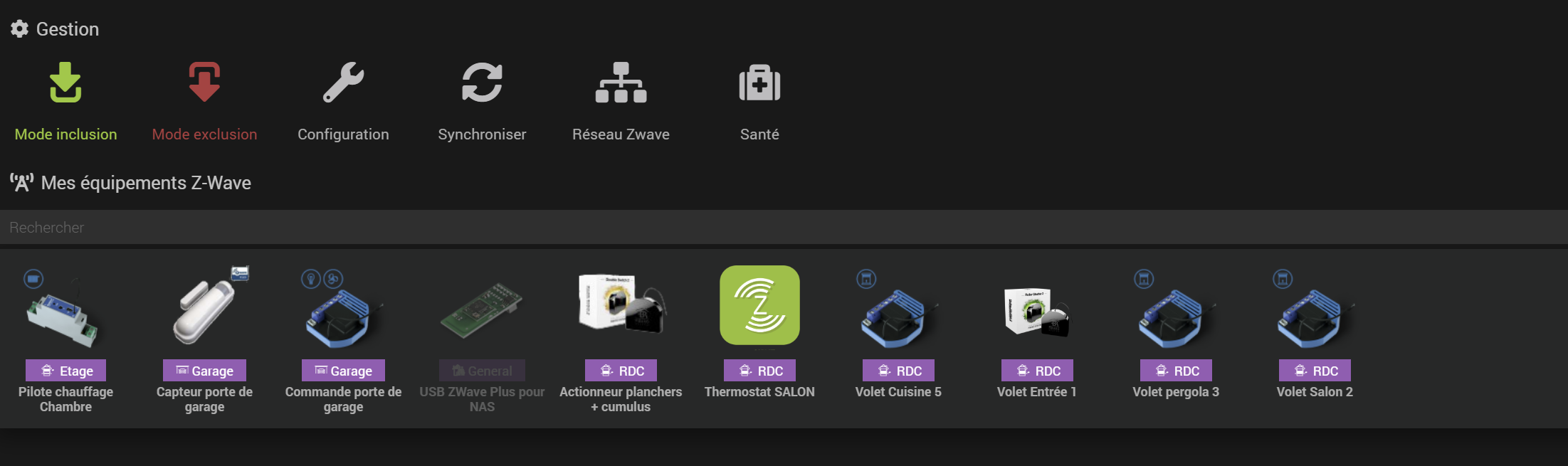Click the Mode inclusion label
The image size is (1568, 466).
(65, 134)
